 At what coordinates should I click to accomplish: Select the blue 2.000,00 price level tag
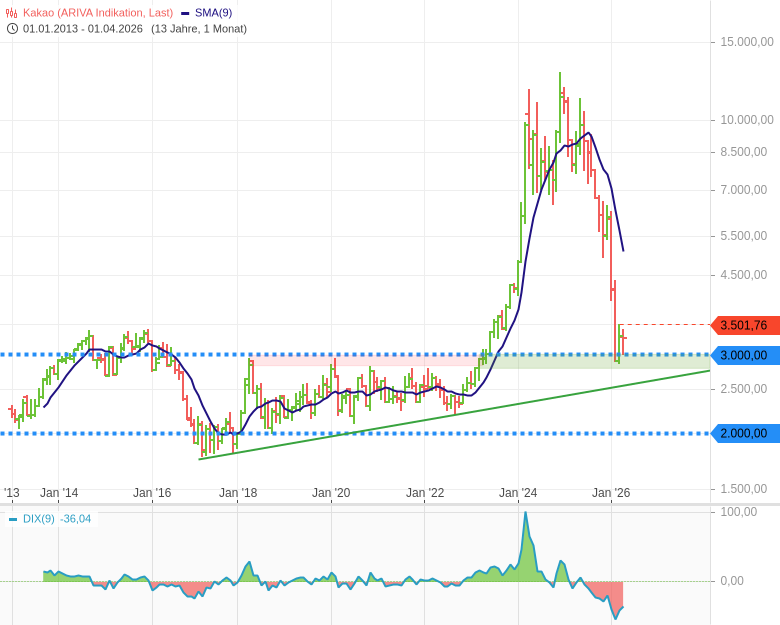point(745,433)
